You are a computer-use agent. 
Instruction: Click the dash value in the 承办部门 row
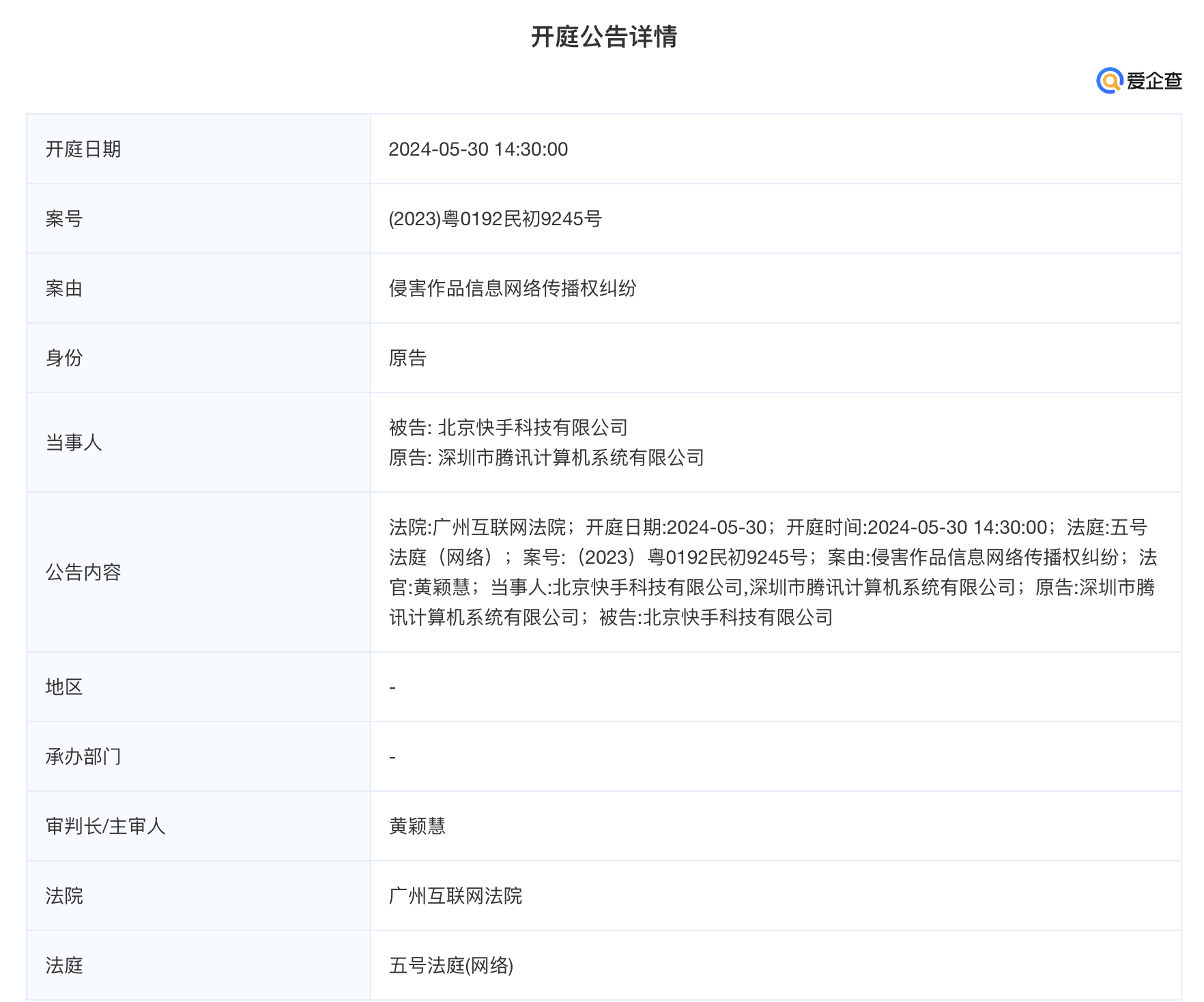pyautogui.click(x=392, y=757)
